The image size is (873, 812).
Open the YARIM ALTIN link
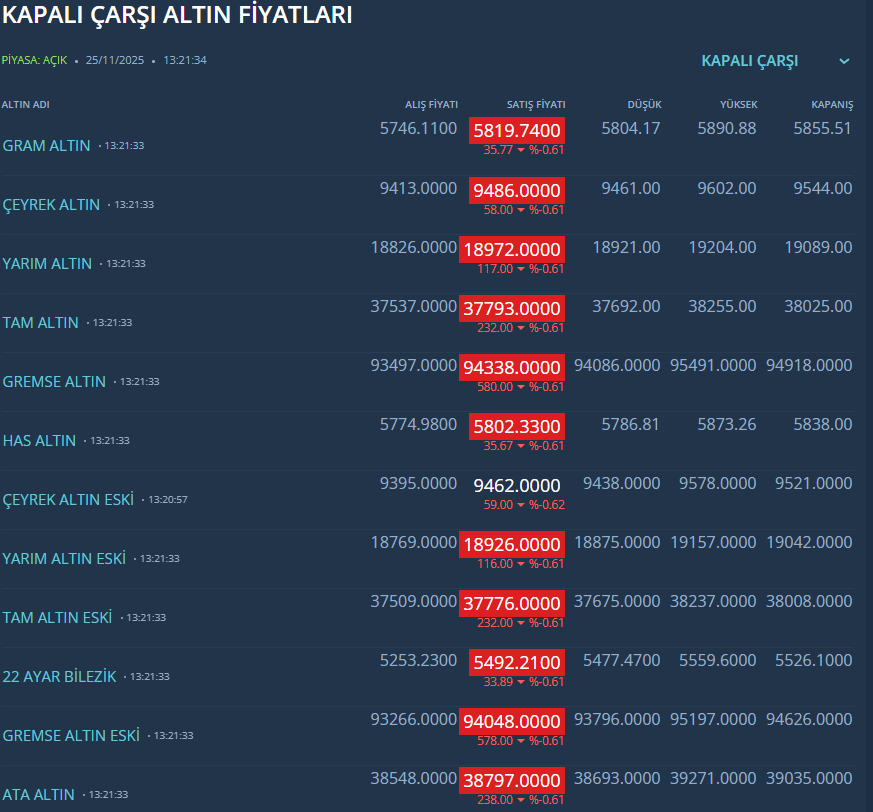click(x=47, y=264)
